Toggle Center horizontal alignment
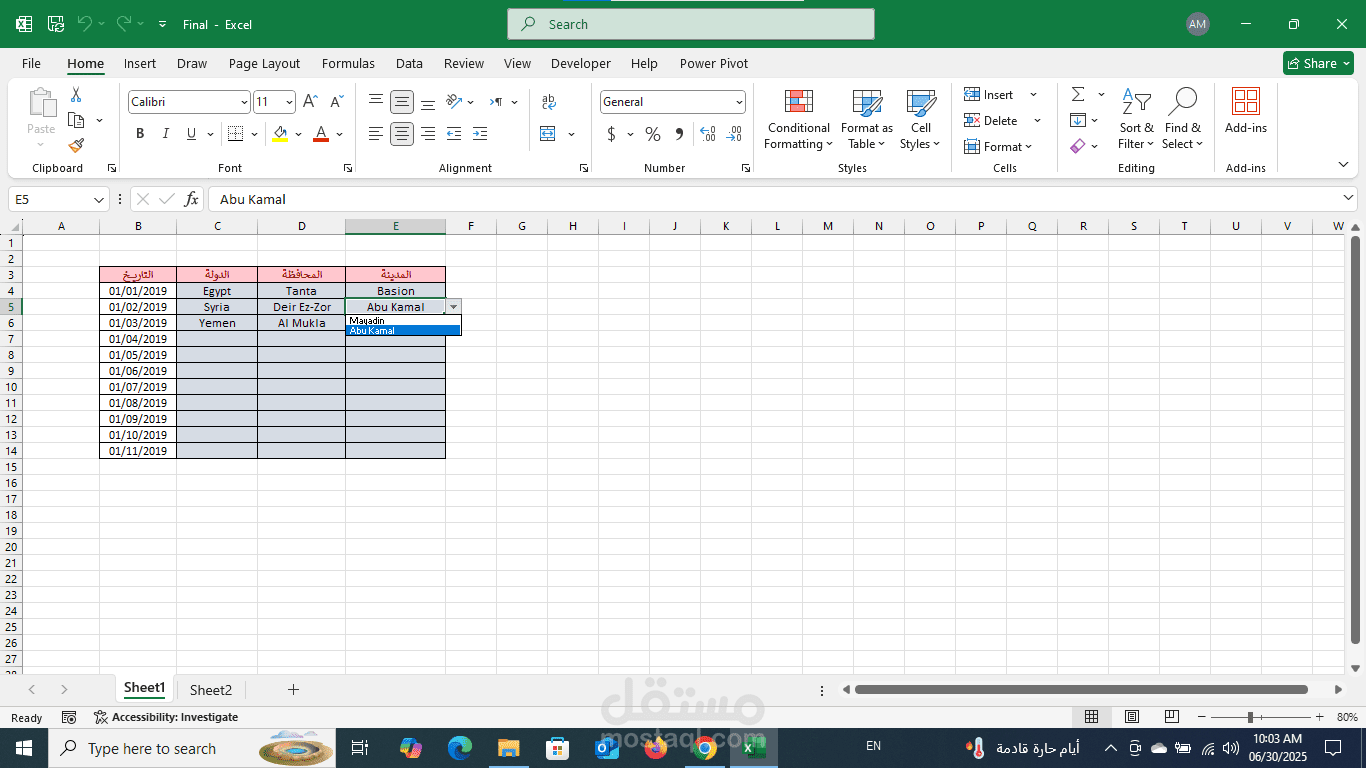 click(x=402, y=134)
